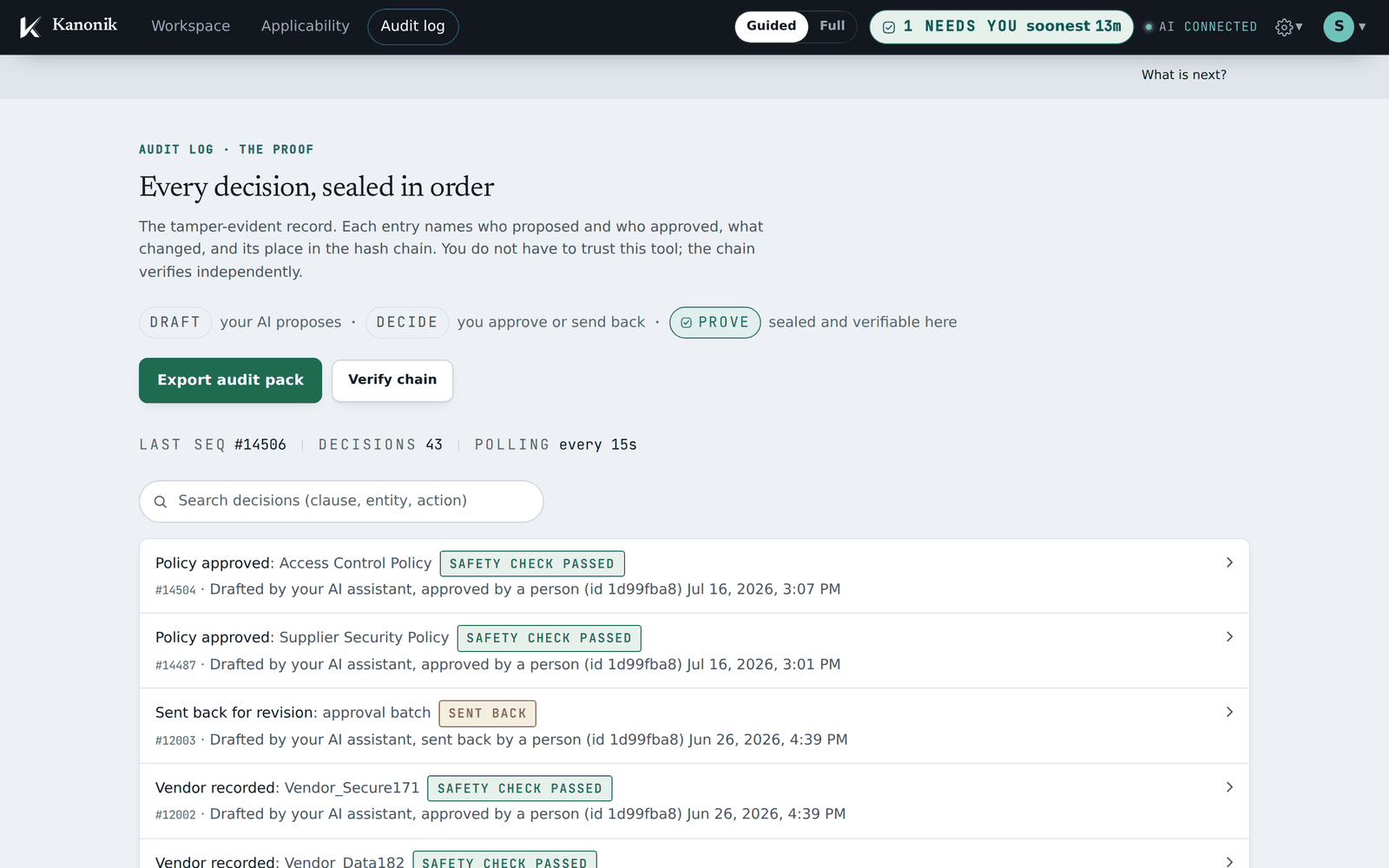The image size is (1389, 868).
Task: Click the SENT BACK badge
Action: point(488,713)
